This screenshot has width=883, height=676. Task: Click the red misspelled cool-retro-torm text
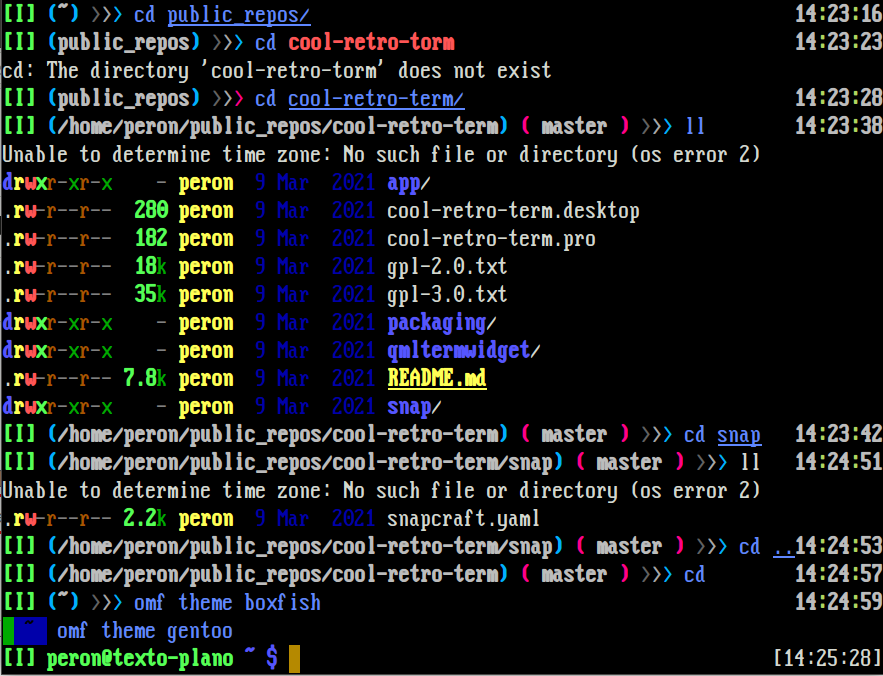(x=371, y=43)
